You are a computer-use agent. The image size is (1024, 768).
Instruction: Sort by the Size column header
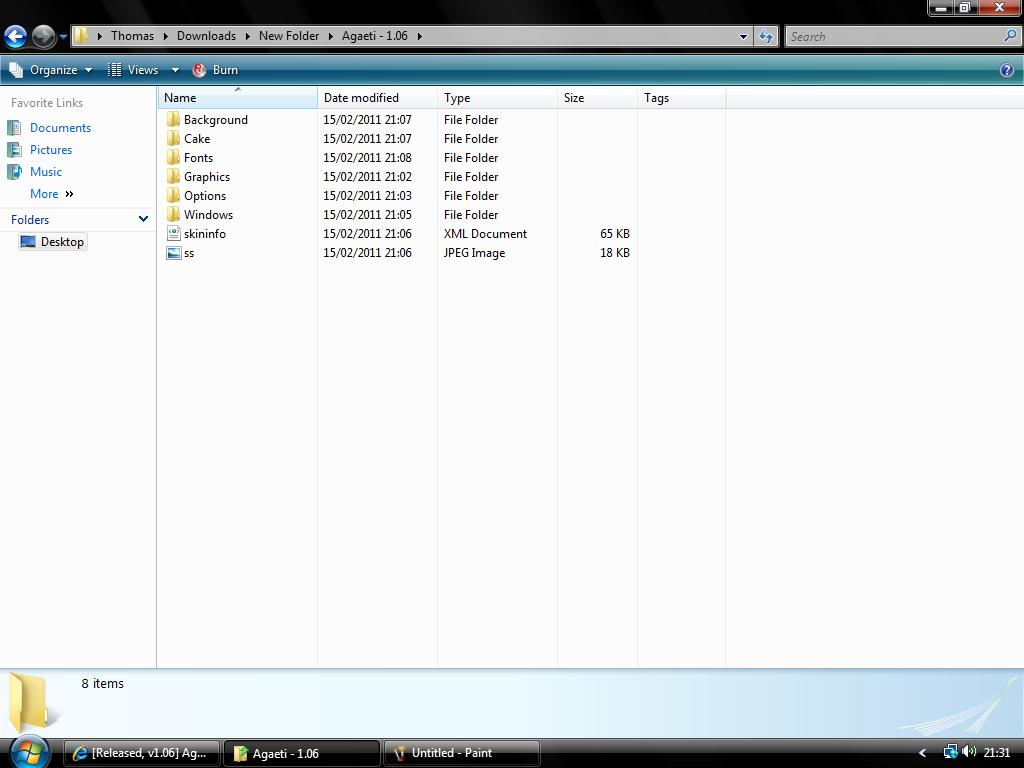point(598,98)
